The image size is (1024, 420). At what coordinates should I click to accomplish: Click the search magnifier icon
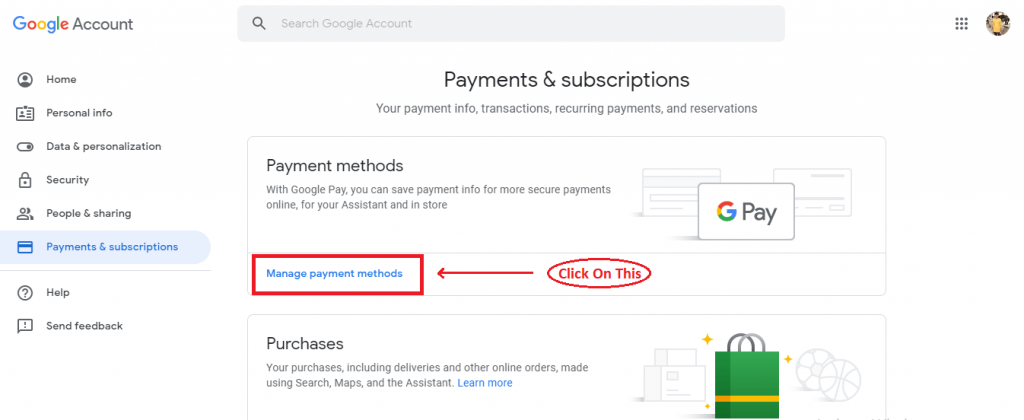point(259,24)
